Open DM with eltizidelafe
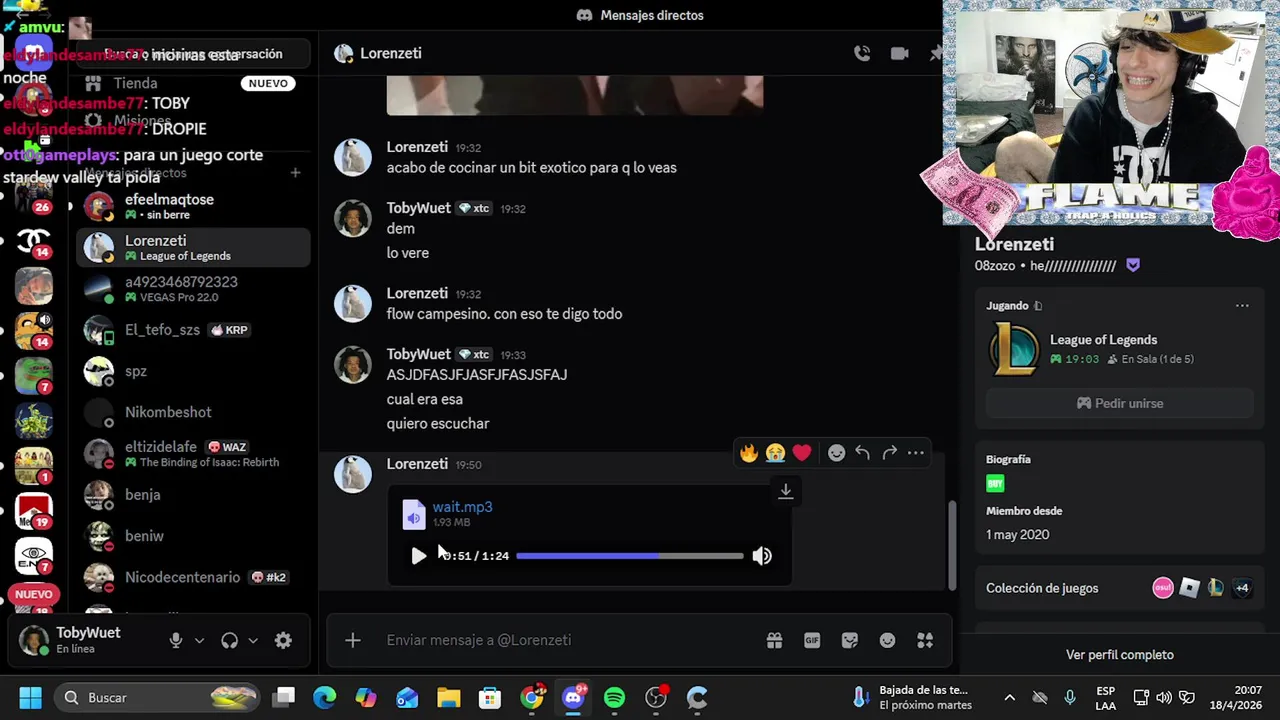Viewport: 1280px width, 720px height. pos(193,454)
